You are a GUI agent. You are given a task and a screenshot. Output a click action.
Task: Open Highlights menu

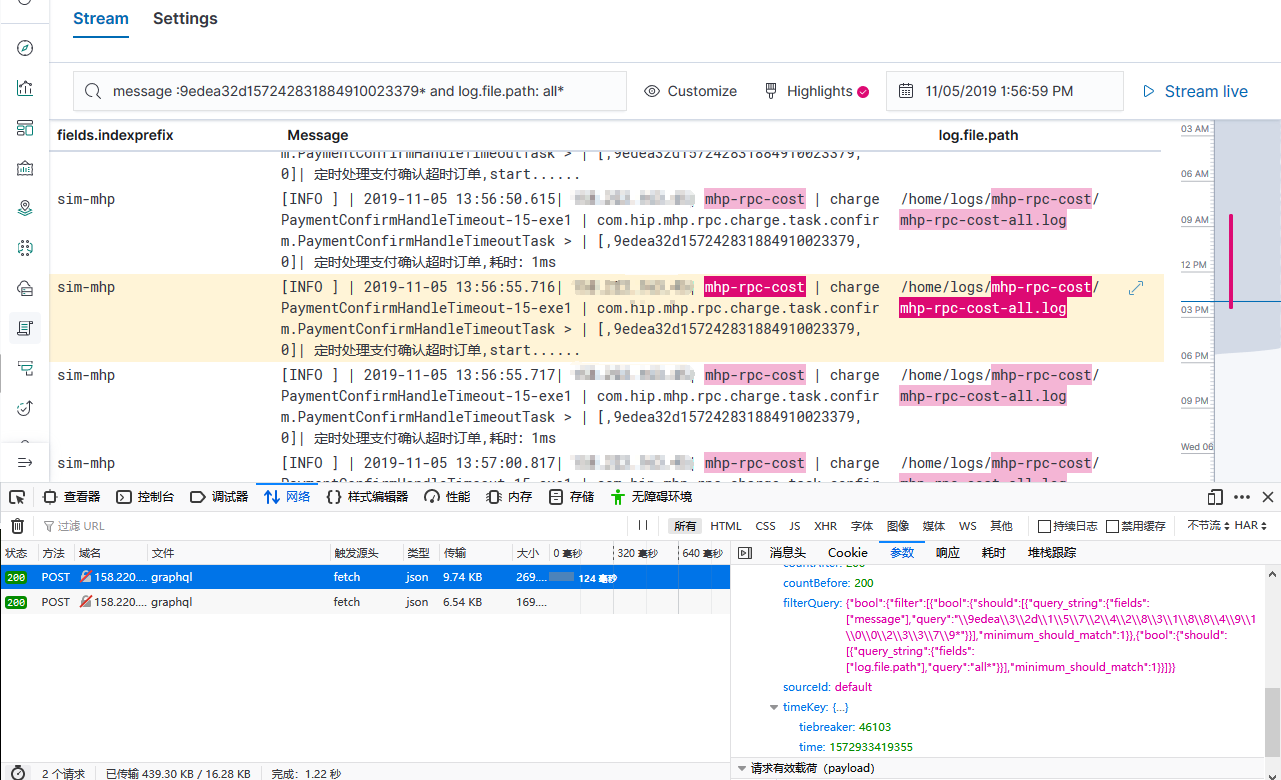click(817, 91)
